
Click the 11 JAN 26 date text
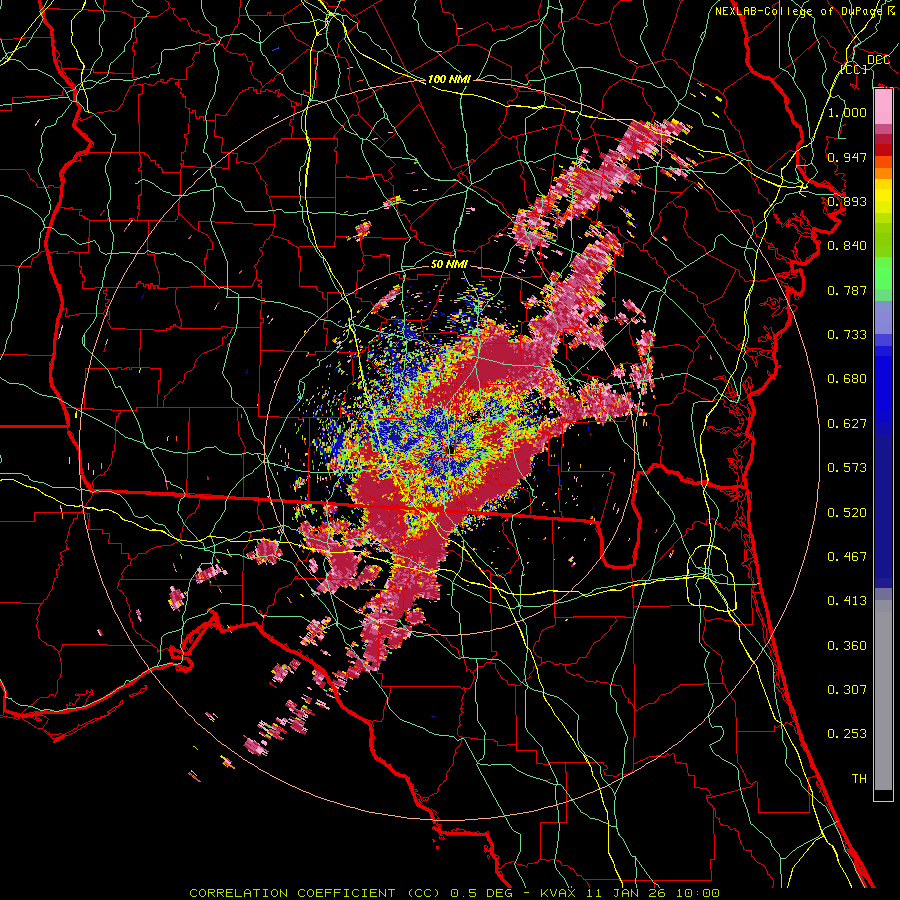(x=626, y=893)
